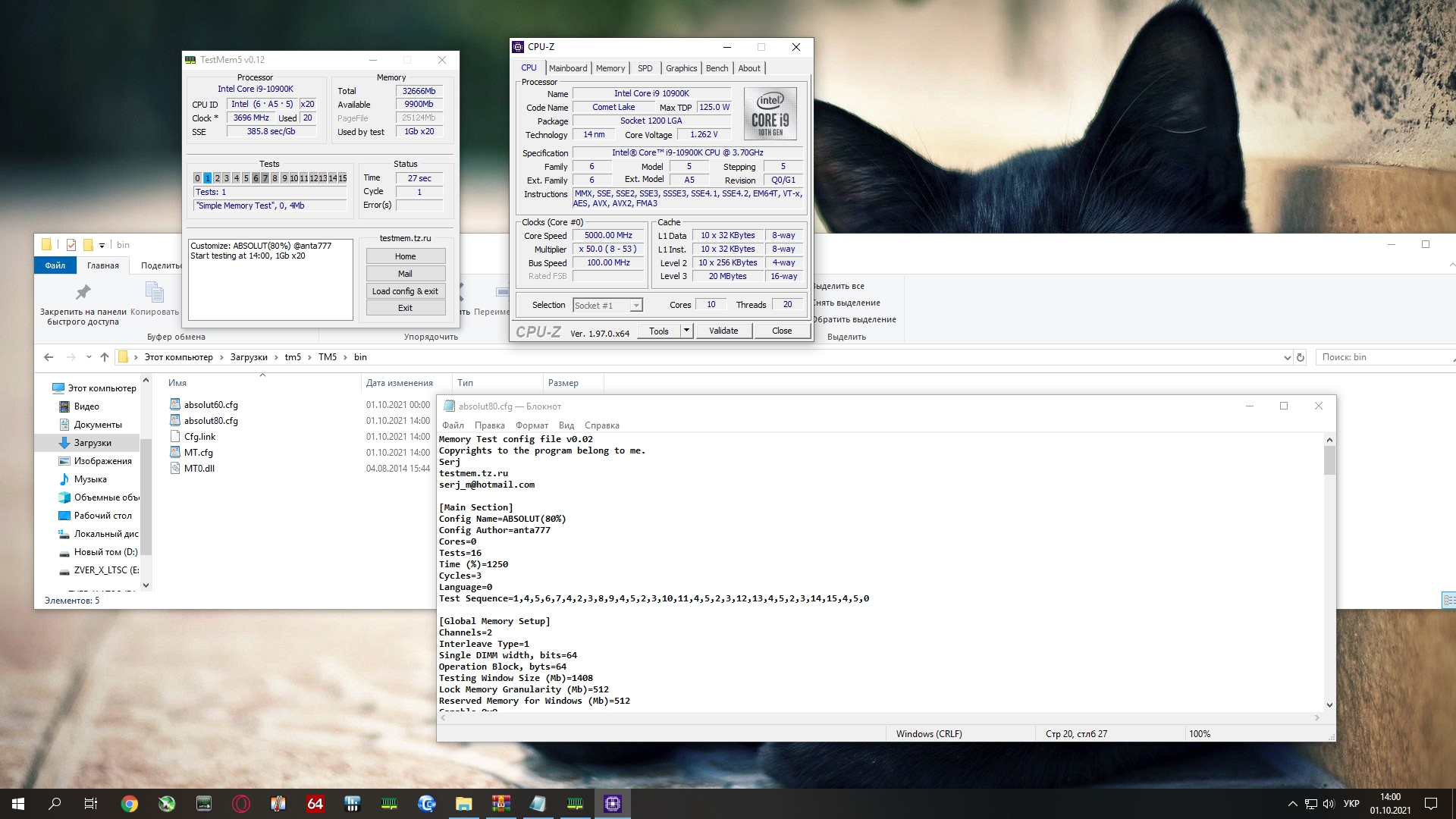Click the Pin to Quick Access icon
Image resolution: width=1456 pixels, height=819 pixels.
(x=83, y=293)
